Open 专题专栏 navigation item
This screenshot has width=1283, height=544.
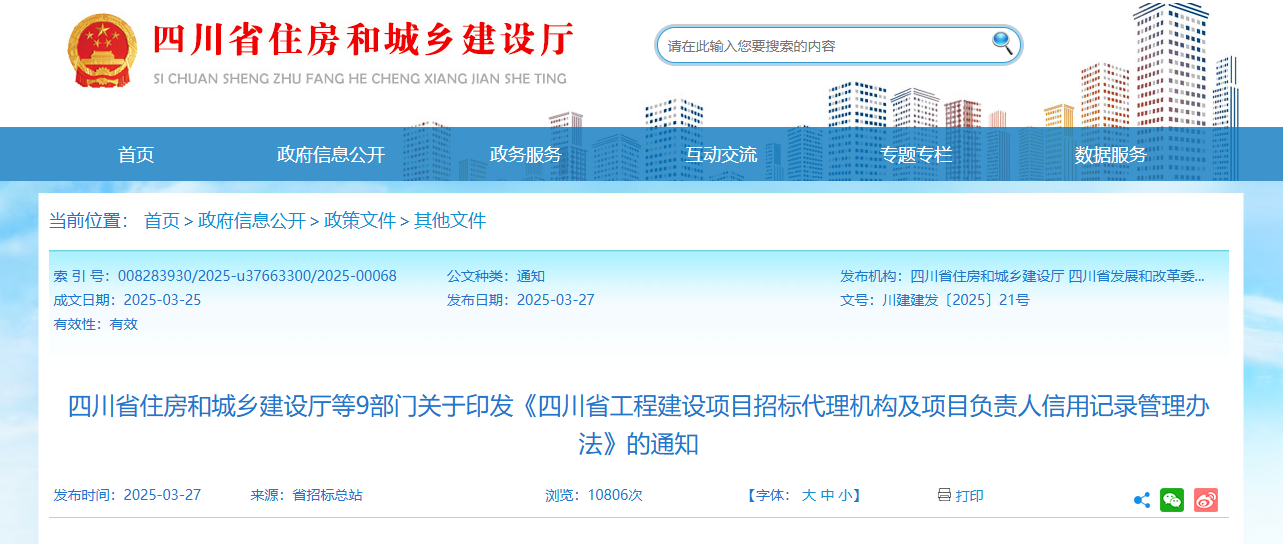tap(916, 155)
